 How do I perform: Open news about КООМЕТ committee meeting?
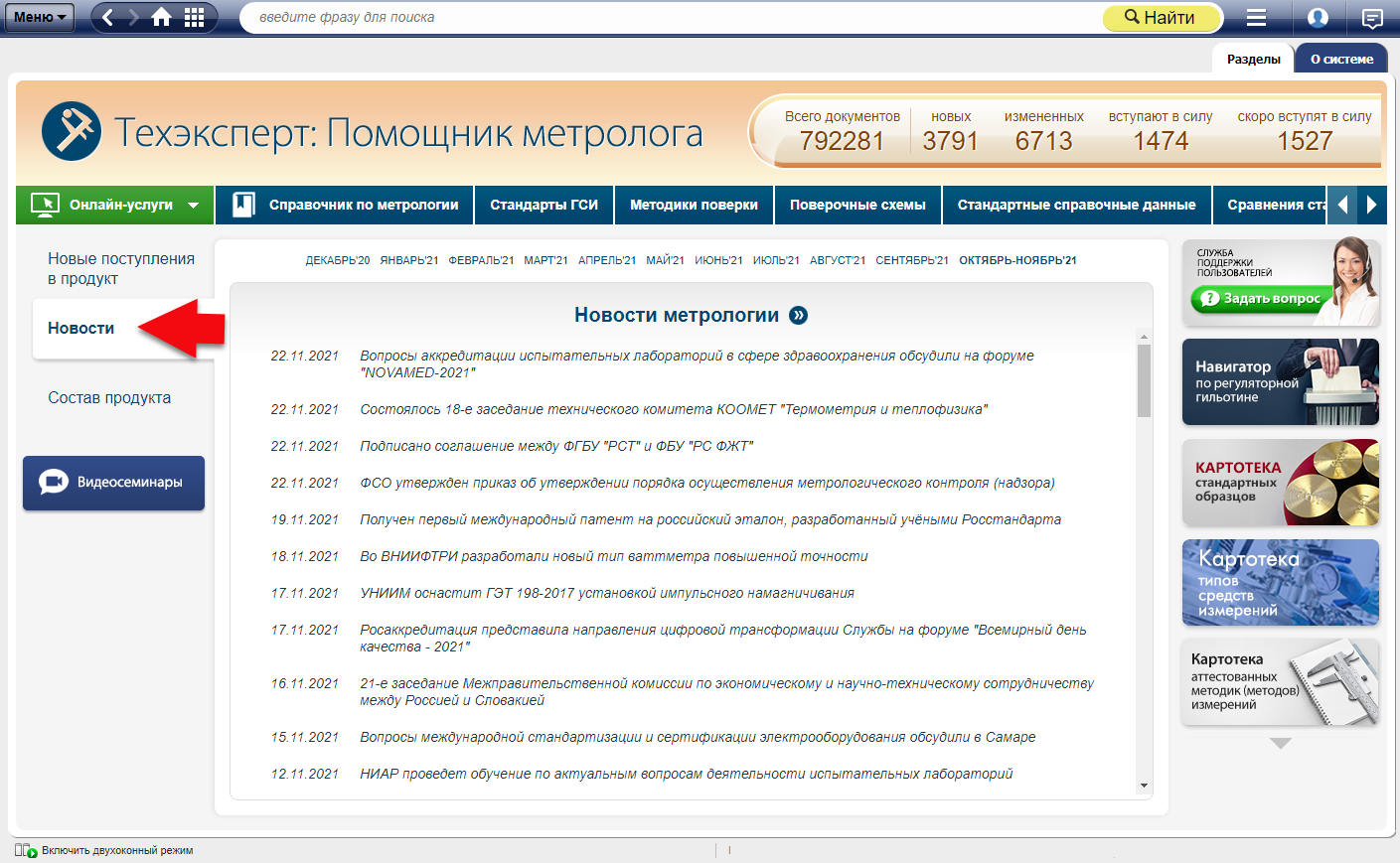tap(674, 409)
